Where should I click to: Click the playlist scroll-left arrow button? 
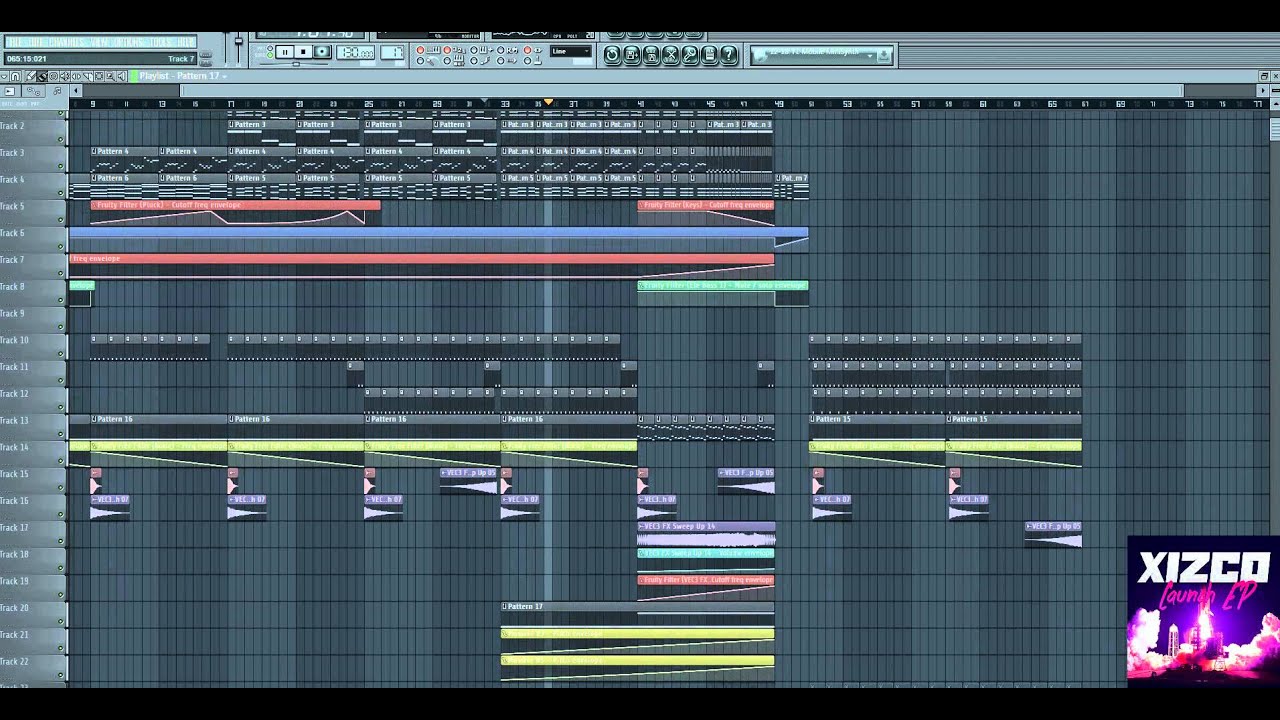click(75, 91)
